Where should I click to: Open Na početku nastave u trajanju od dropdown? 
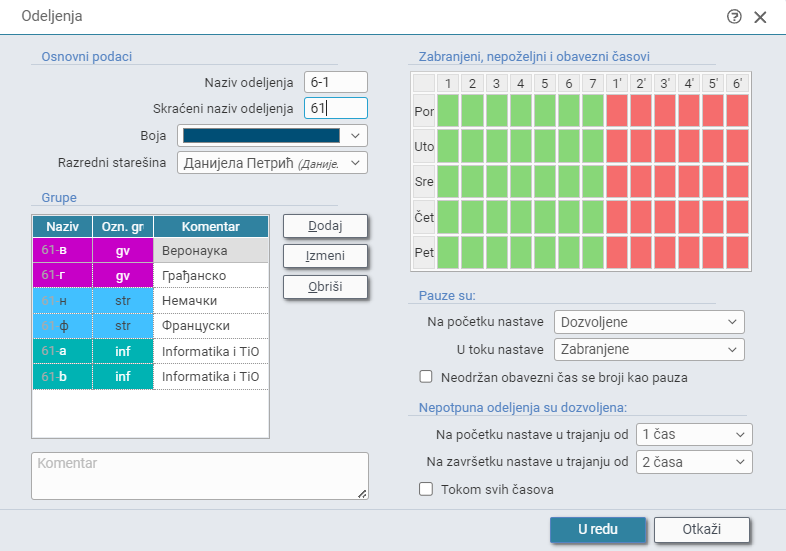[x=694, y=434]
